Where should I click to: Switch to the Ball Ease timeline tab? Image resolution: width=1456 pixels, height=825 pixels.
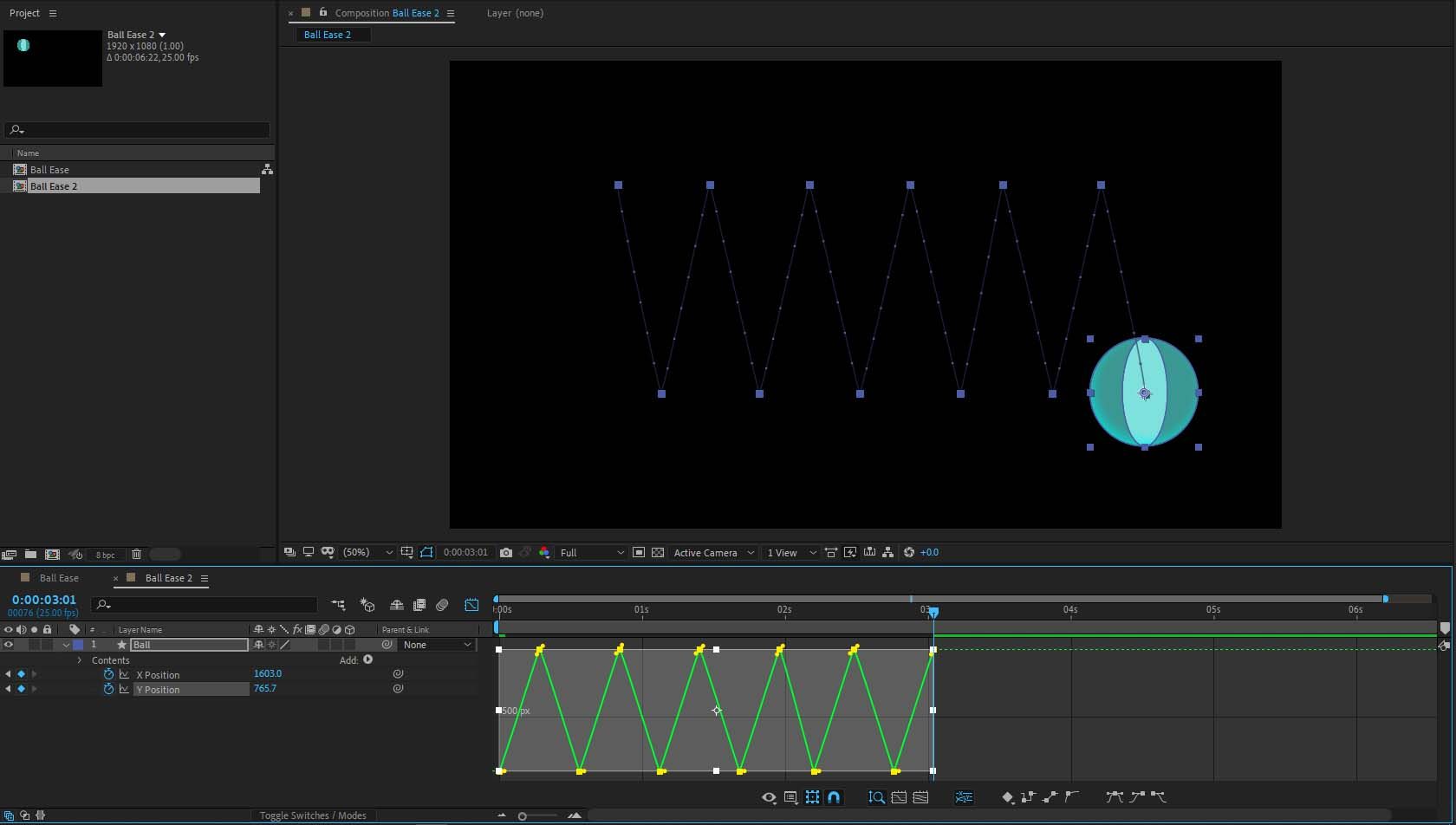(59, 578)
